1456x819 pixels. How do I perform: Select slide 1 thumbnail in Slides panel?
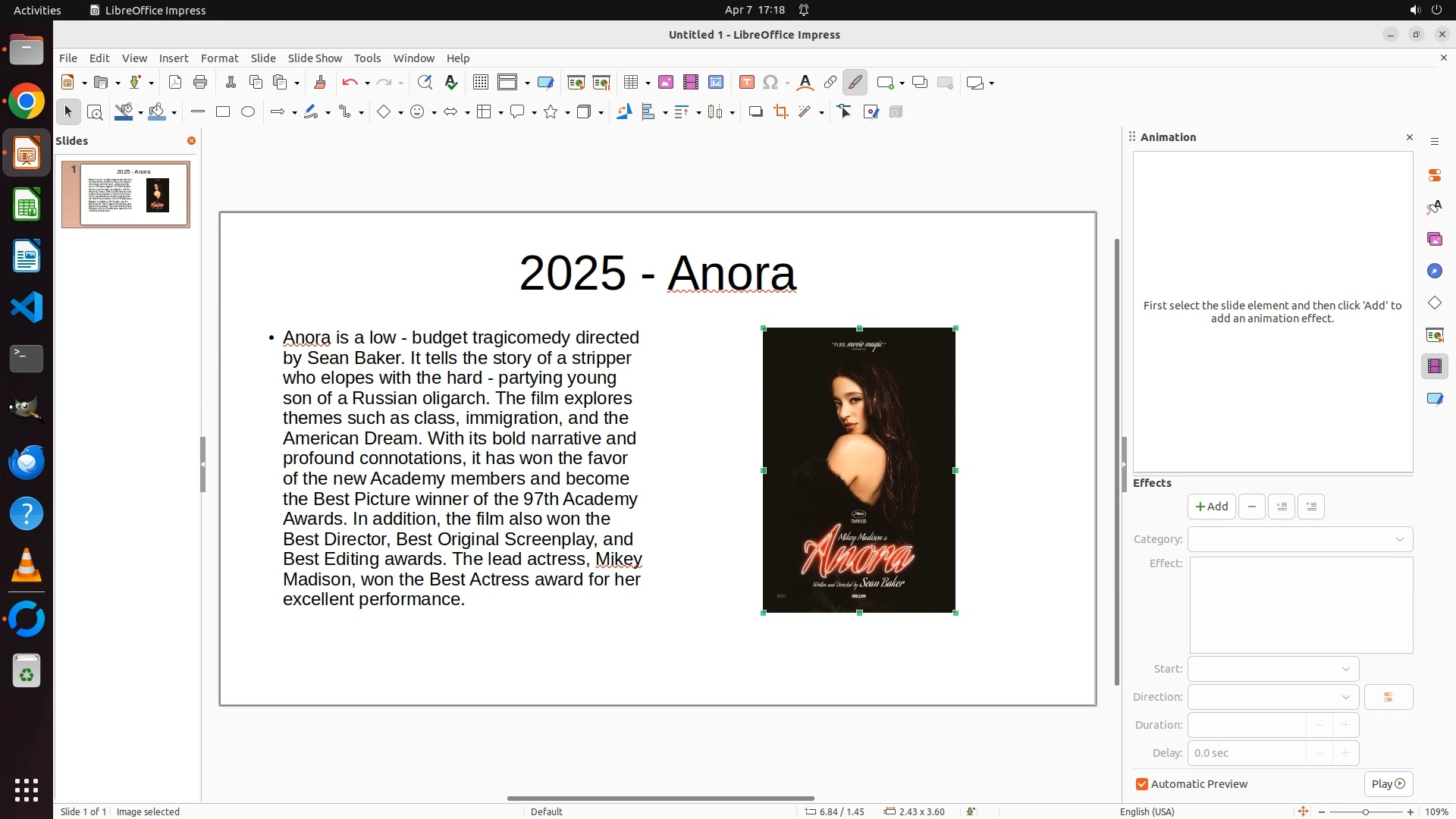click(x=133, y=194)
